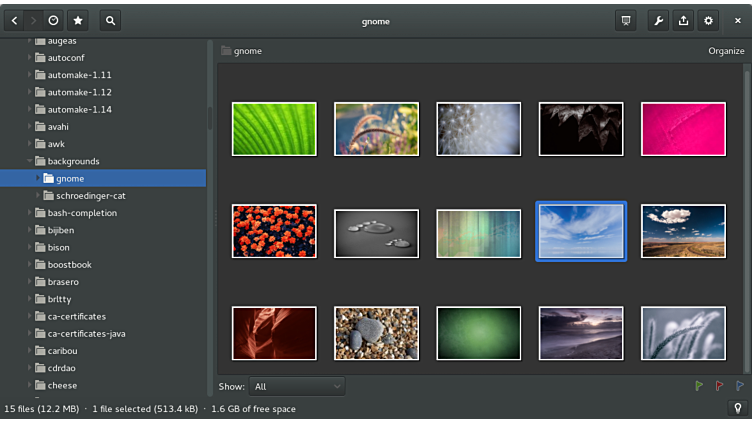
Task: Toggle properties lightbulb in status bar
Action: 738,408
